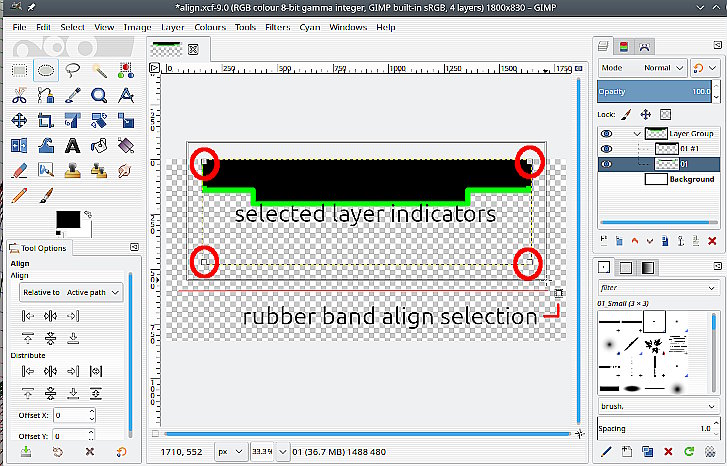Pick the Move tool

click(x=19, y=121)
